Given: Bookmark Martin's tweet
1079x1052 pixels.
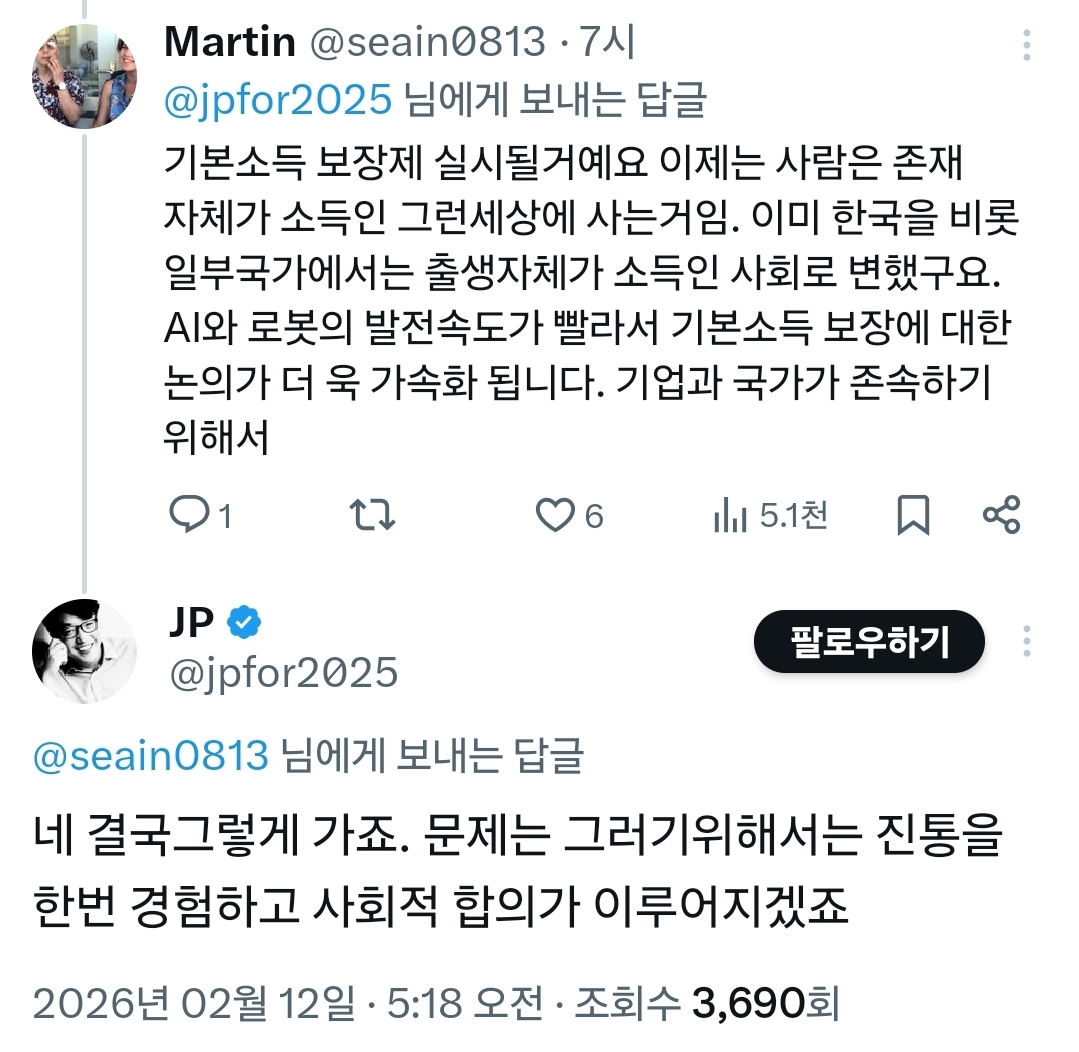Looking at the screenshot, I should (x=912, y=516).
